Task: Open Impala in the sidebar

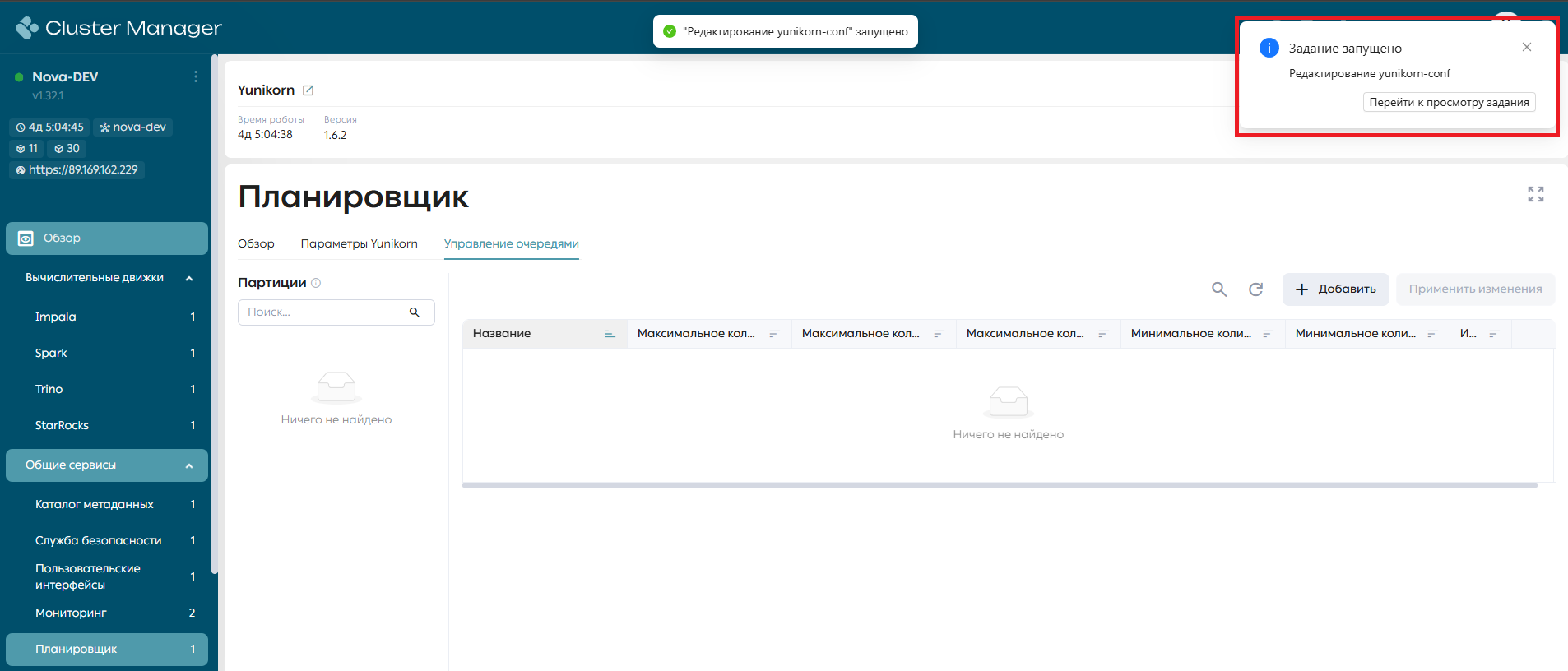Action: click(x=107, y=317)
